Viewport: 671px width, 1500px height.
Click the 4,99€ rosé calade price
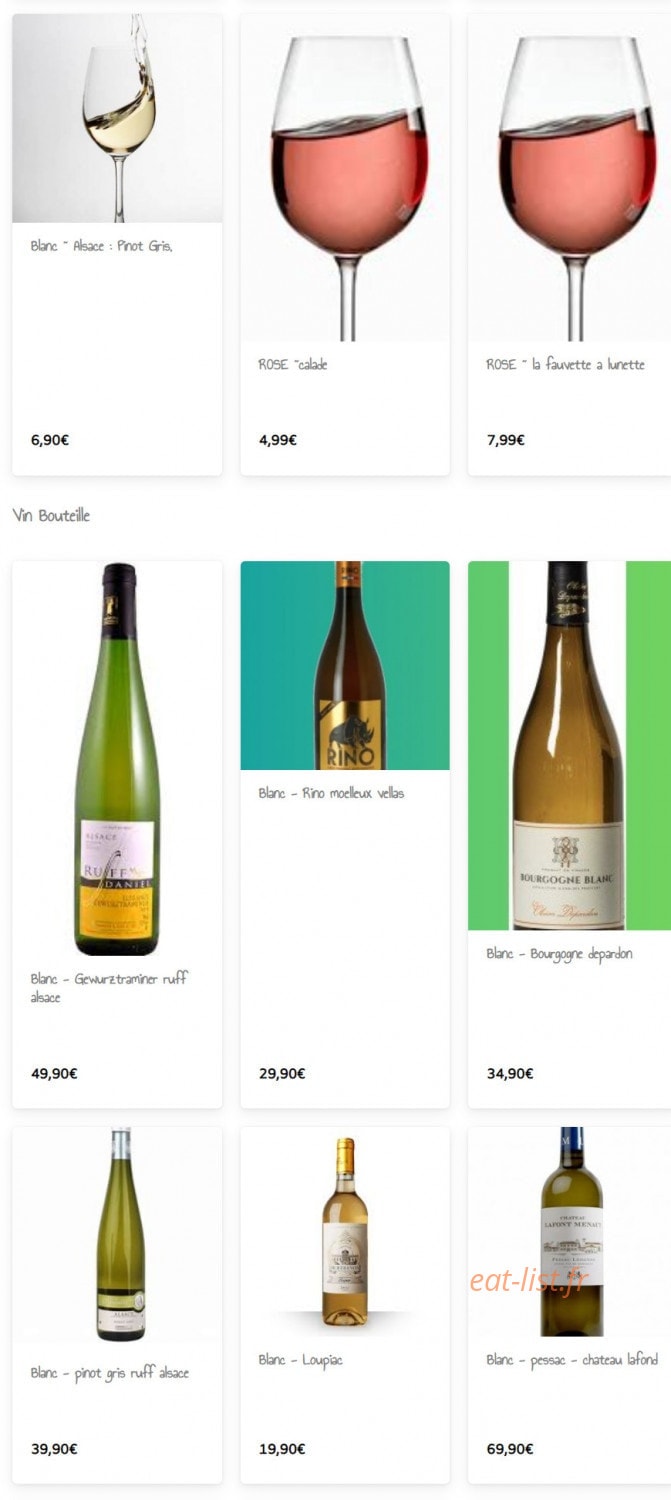(277, 440)
